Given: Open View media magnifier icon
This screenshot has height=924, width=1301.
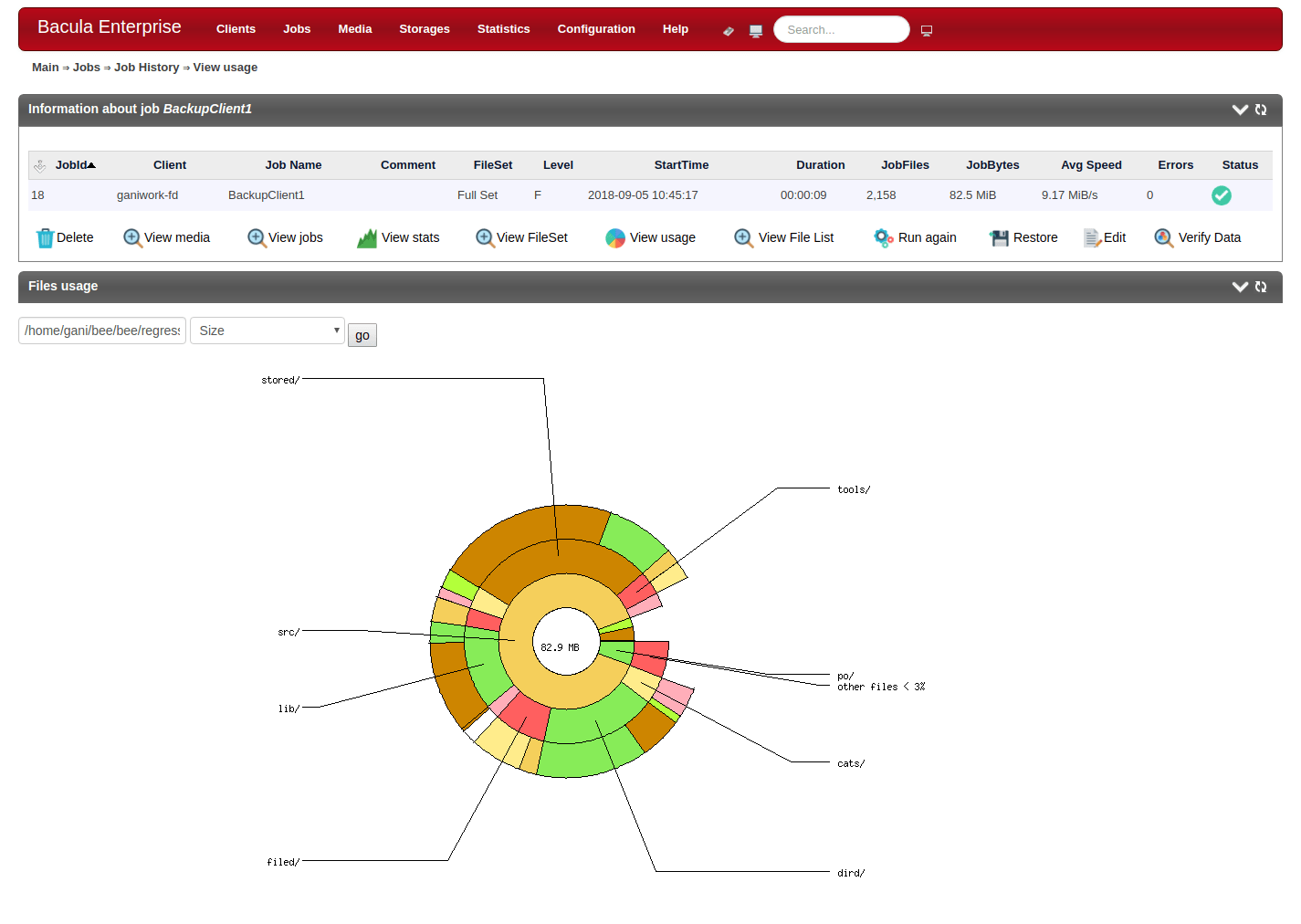Looking at the screenshot, I should pyautogui.click(x=132, y=237).
